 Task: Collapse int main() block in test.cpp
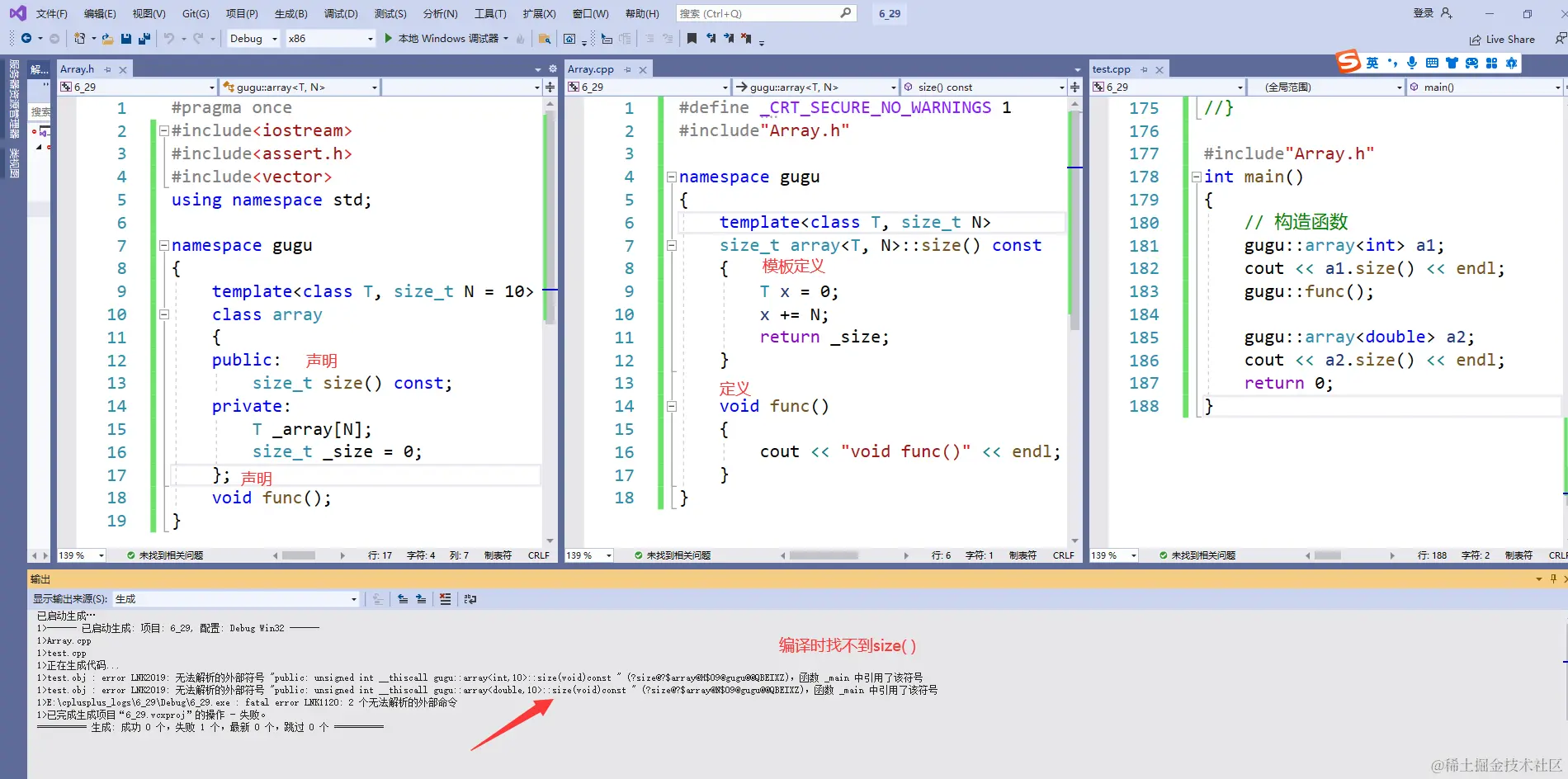click(1197, 177)
